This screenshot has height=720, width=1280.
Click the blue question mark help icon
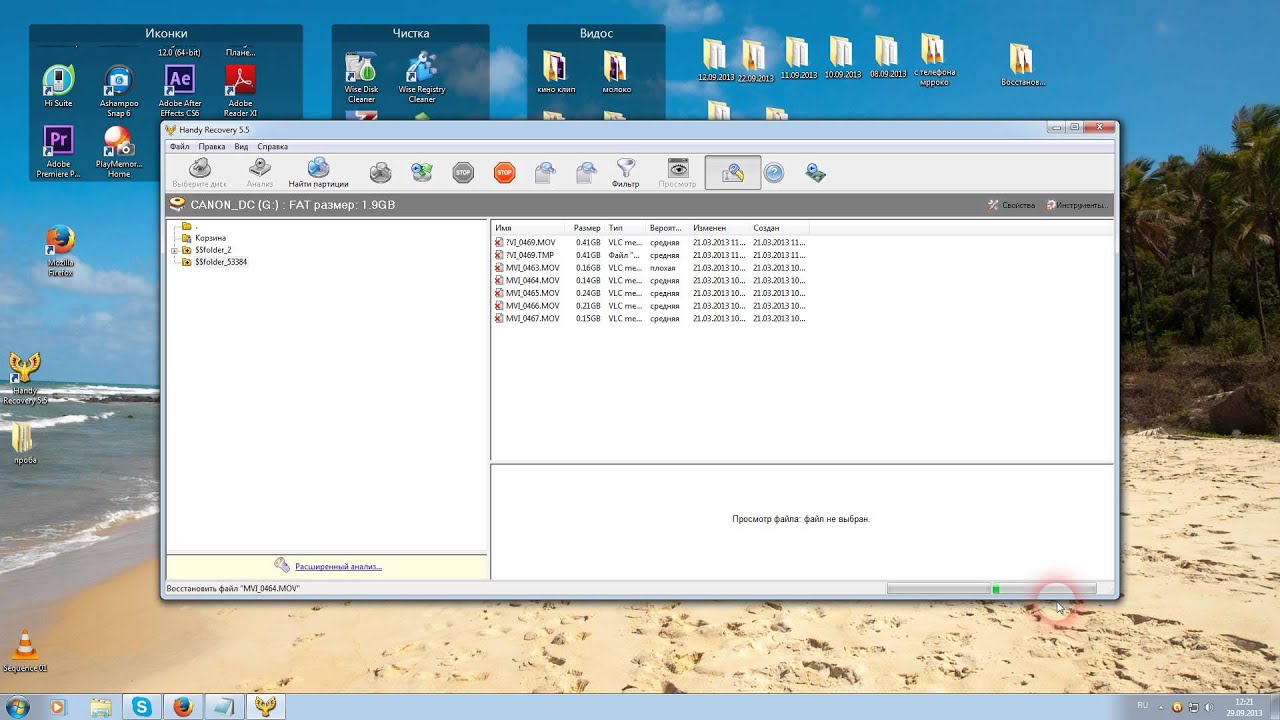pos(774,173)
